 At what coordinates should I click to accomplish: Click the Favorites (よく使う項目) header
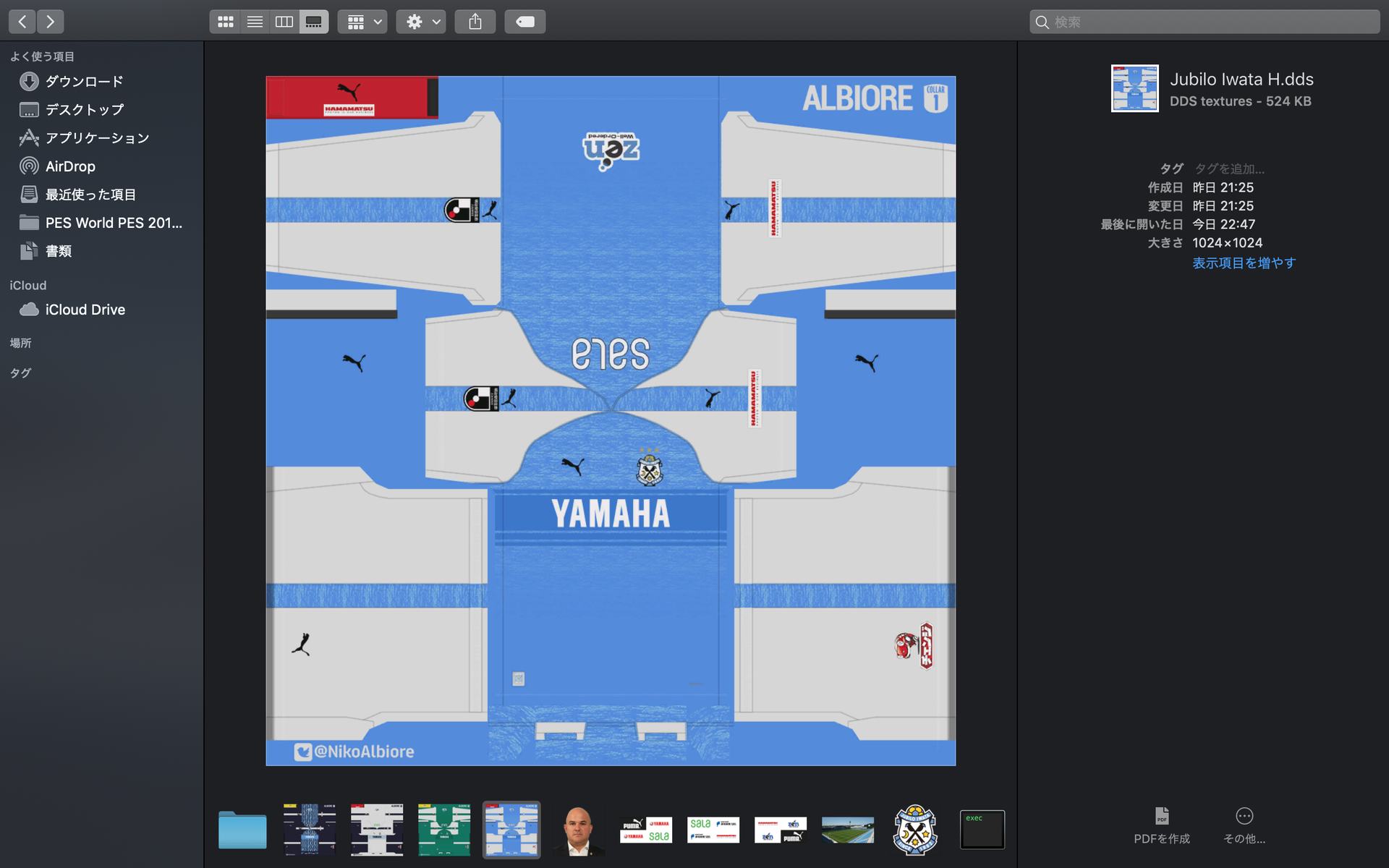coord(42,56)
